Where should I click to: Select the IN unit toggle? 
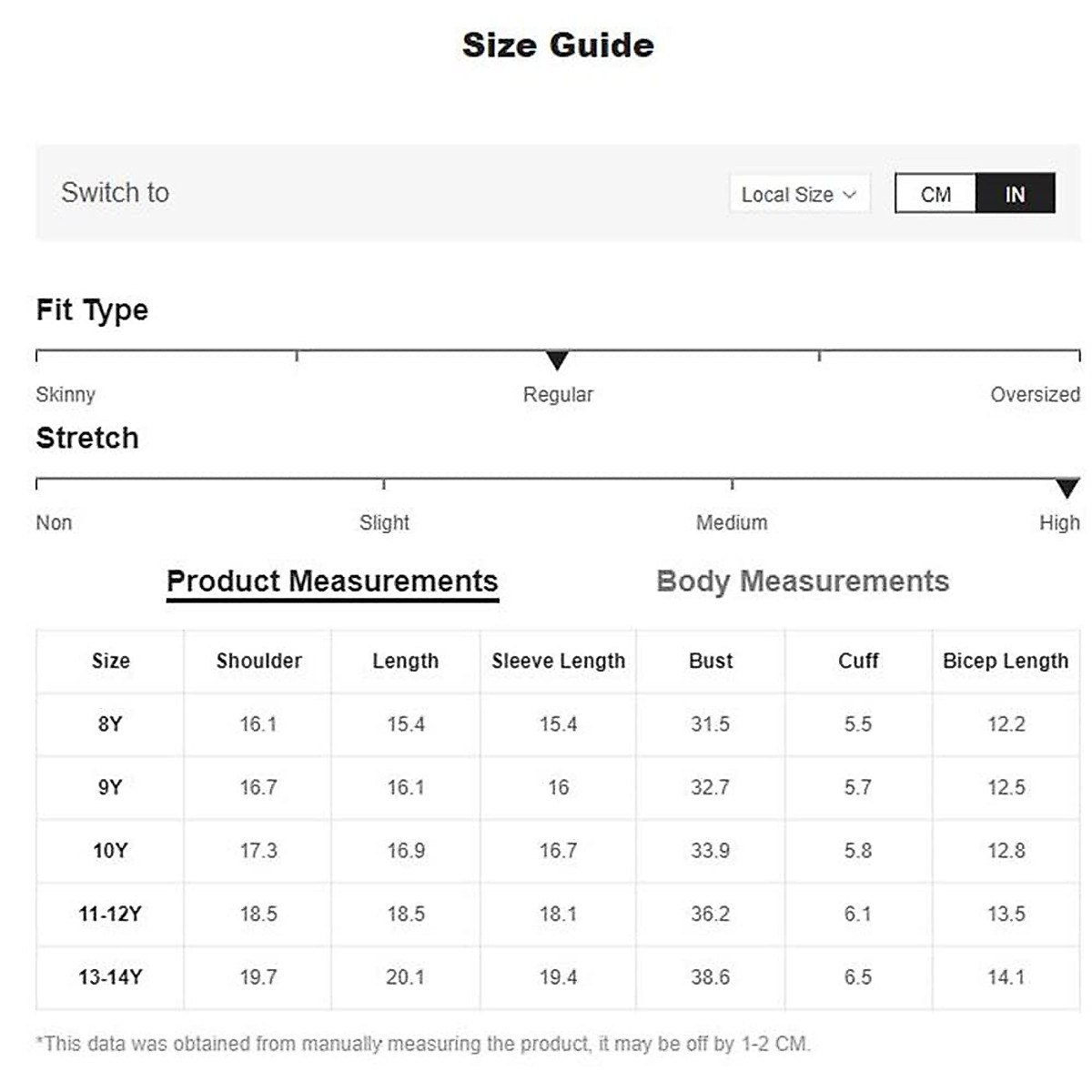(x=1015, y=194)
